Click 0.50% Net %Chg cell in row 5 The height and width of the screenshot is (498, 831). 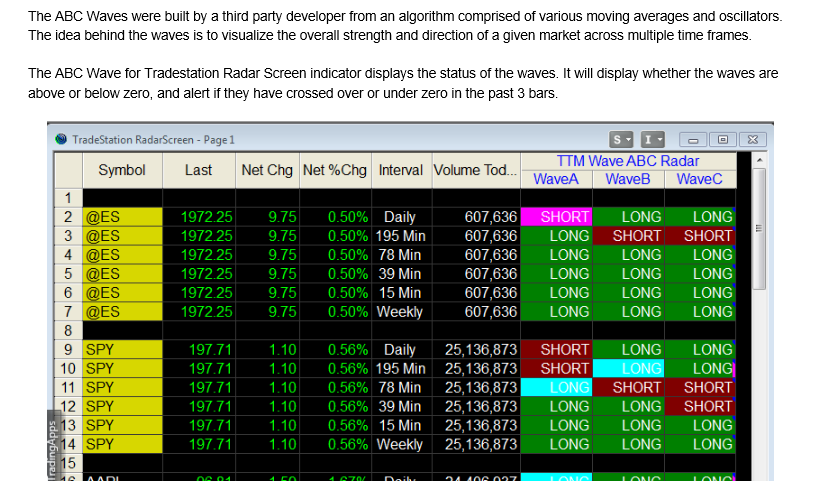[x=335, y=274]
